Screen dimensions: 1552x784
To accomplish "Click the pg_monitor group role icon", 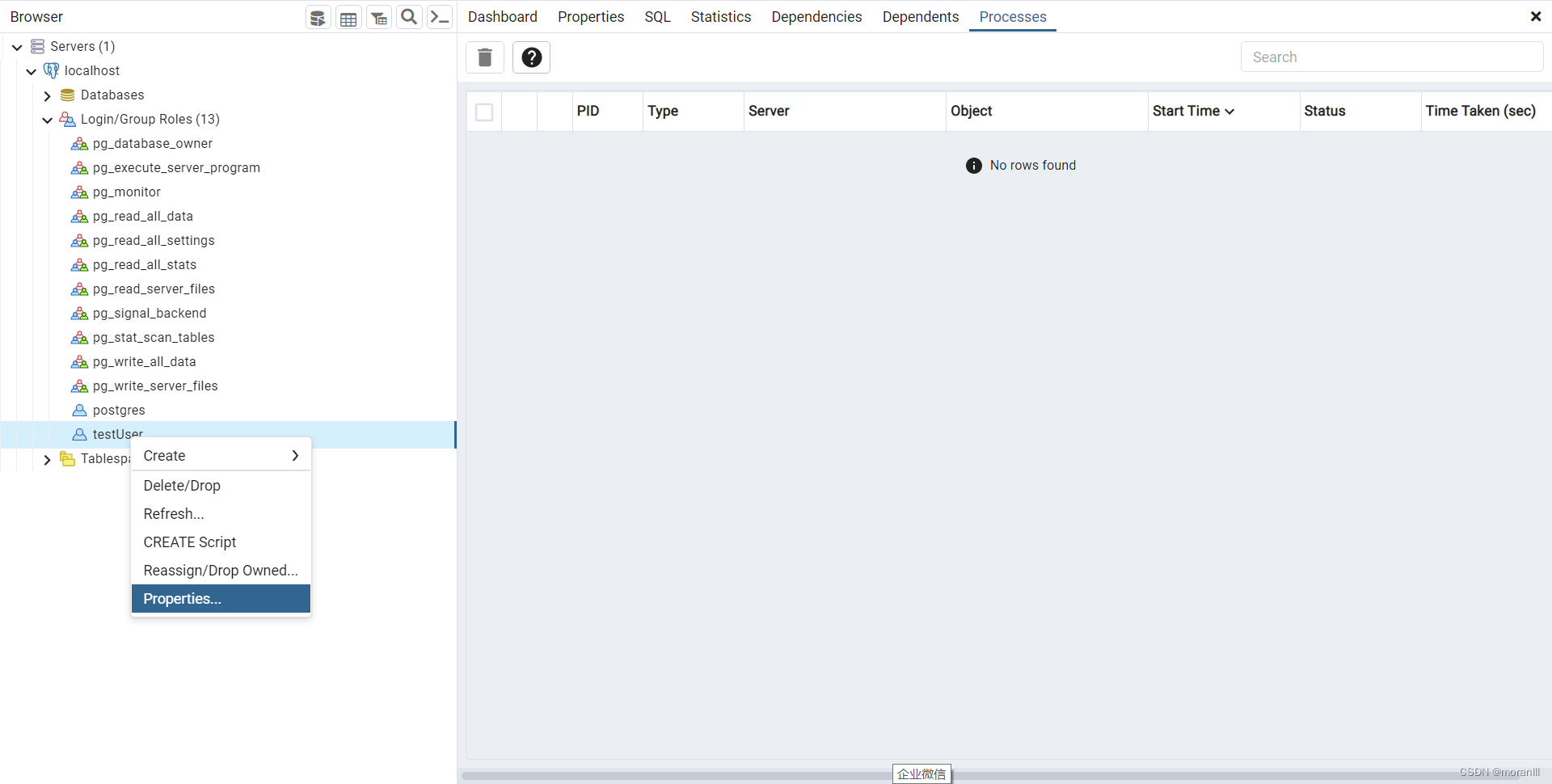I will [x=79, y=192].
